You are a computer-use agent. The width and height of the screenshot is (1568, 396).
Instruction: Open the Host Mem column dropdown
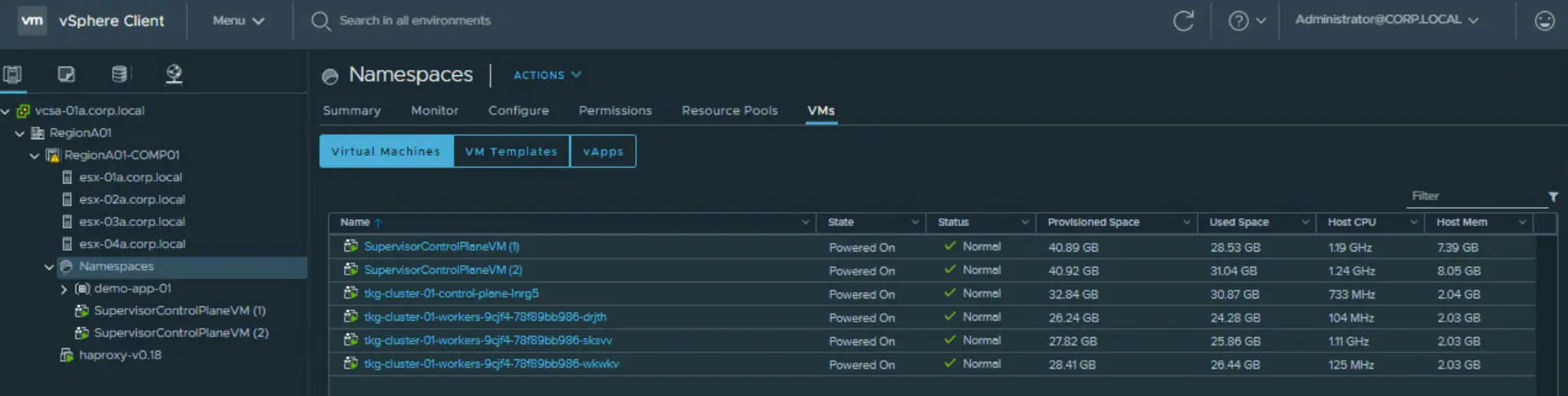tap(1522, 222)
